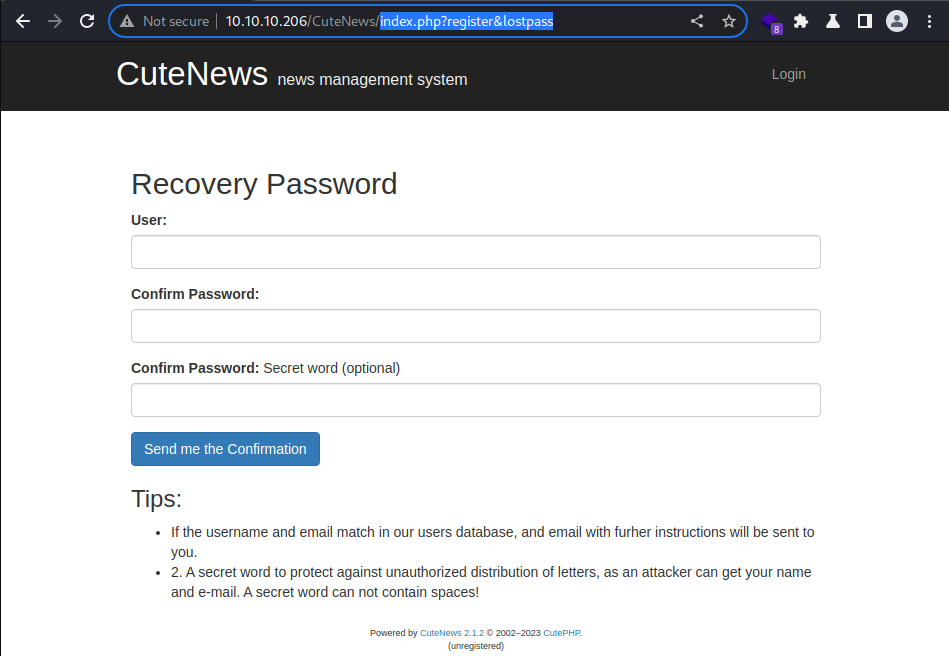Image resolution: width=949 pixels, height=656 pixels.
Task: Click the address bar URL
Action: pyautogui.click(x=389, y=21)
